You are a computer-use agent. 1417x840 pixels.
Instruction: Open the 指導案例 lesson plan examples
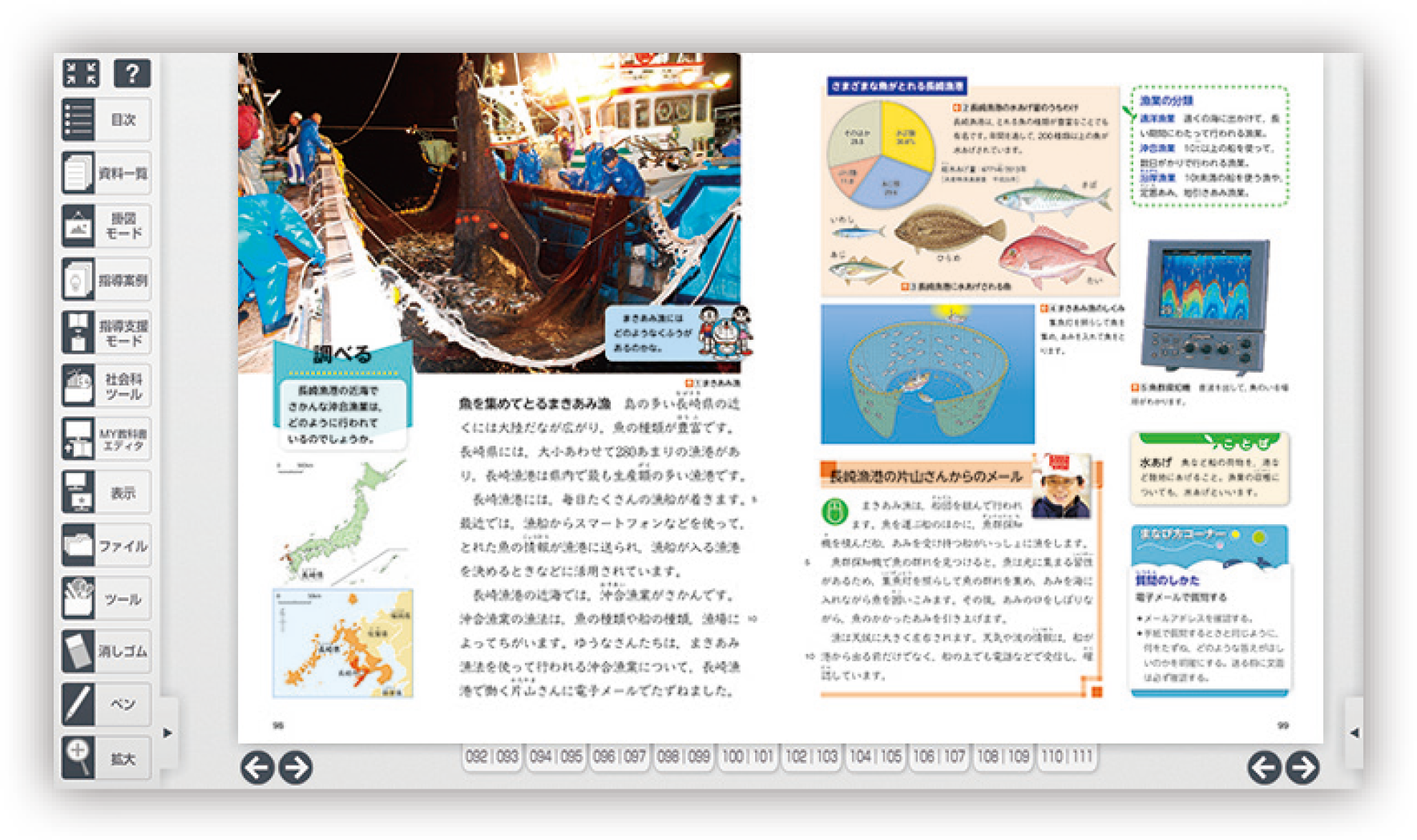coord(106,280)
